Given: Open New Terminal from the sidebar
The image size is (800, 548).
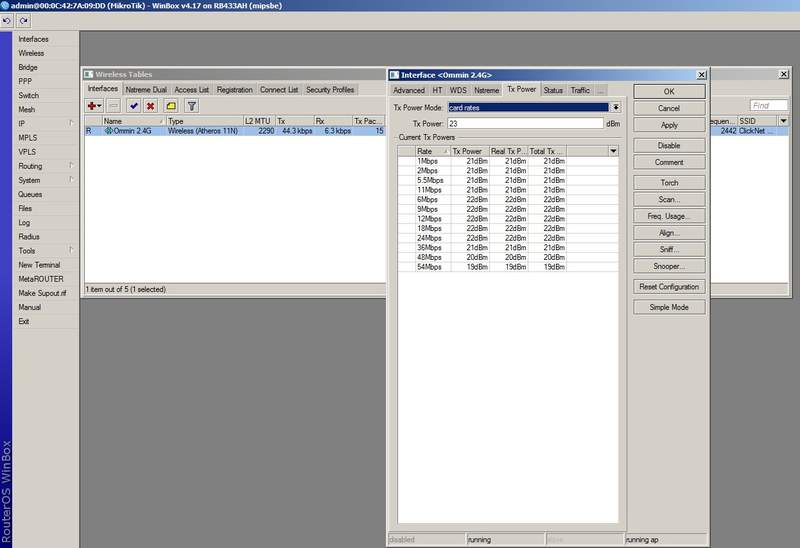Looking at the screenshot, I should (x=39, y=265).
